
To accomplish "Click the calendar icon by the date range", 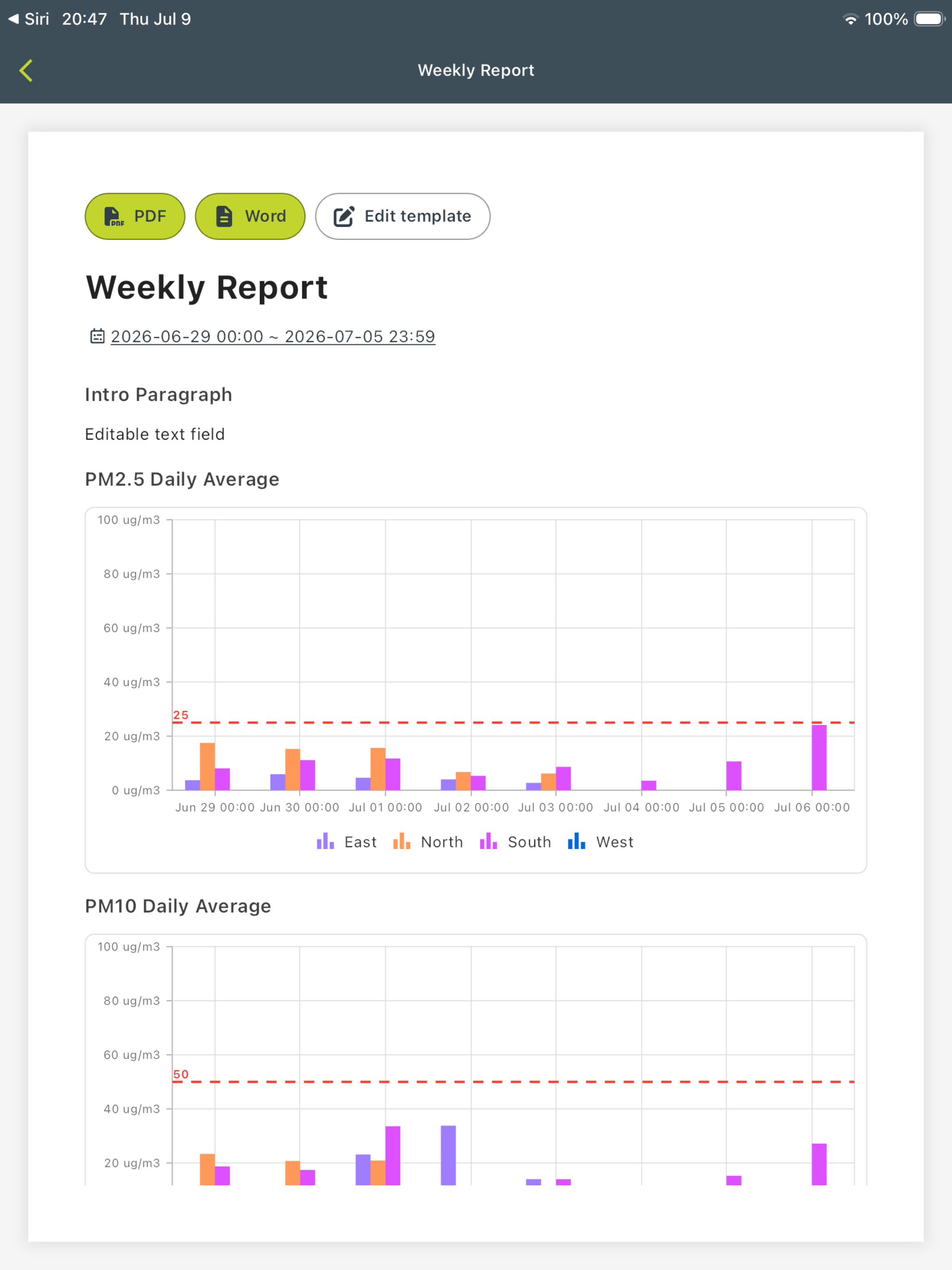I will pyautogui.click(x=98, y=336).
